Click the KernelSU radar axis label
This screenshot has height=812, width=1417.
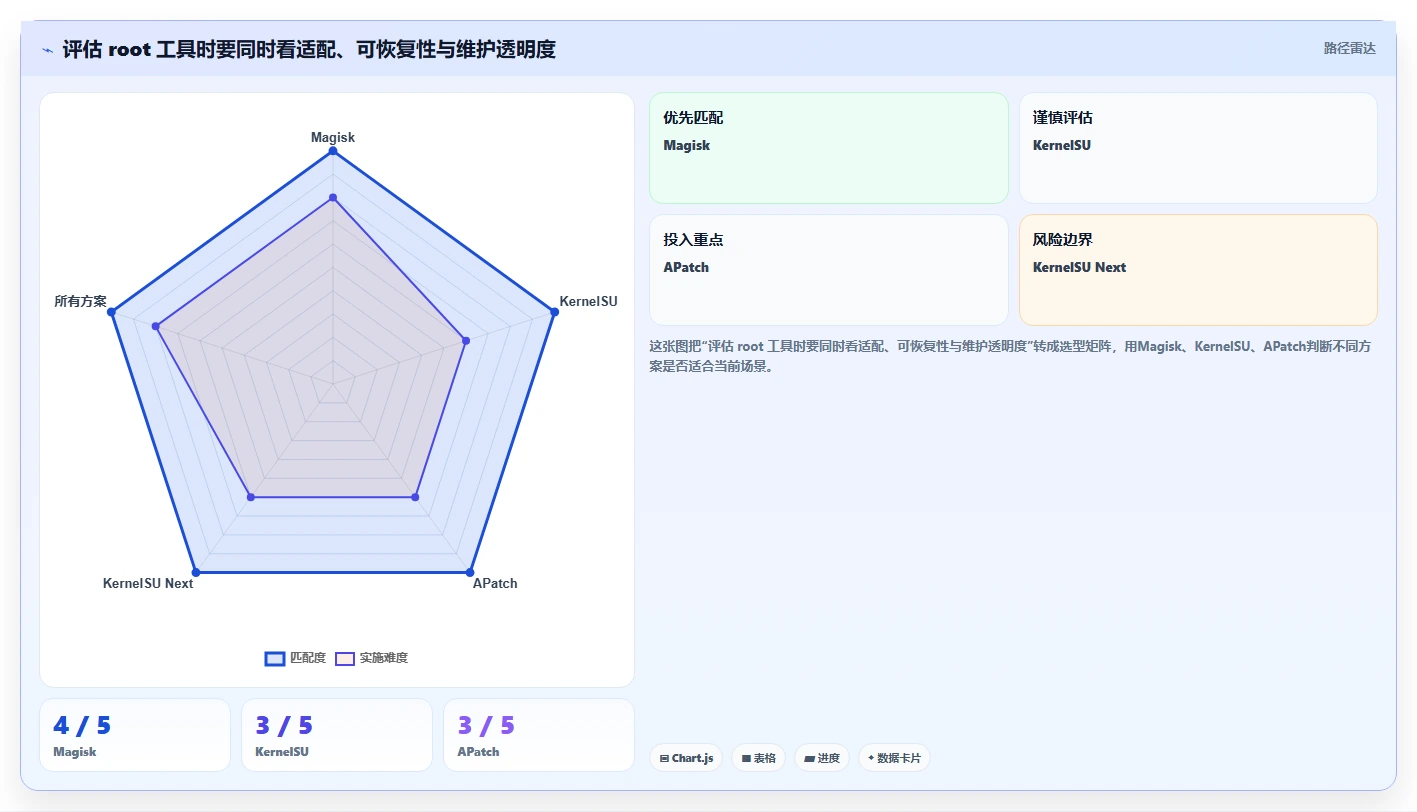588,301
